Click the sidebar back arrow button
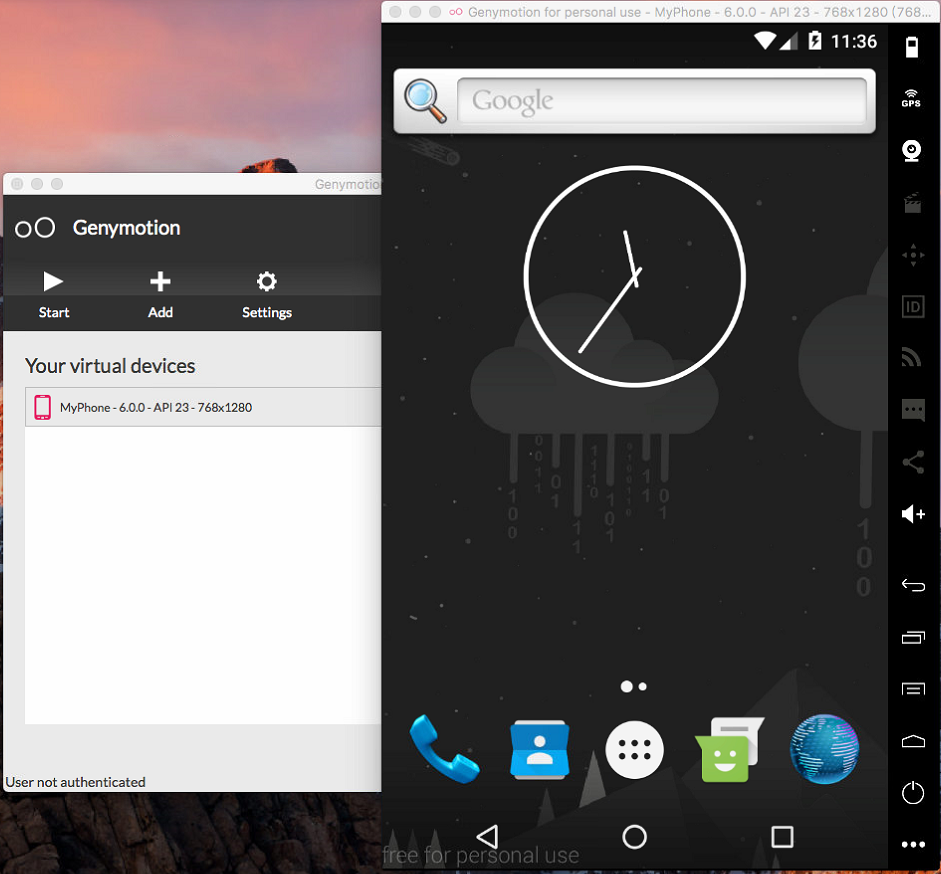 913,585
